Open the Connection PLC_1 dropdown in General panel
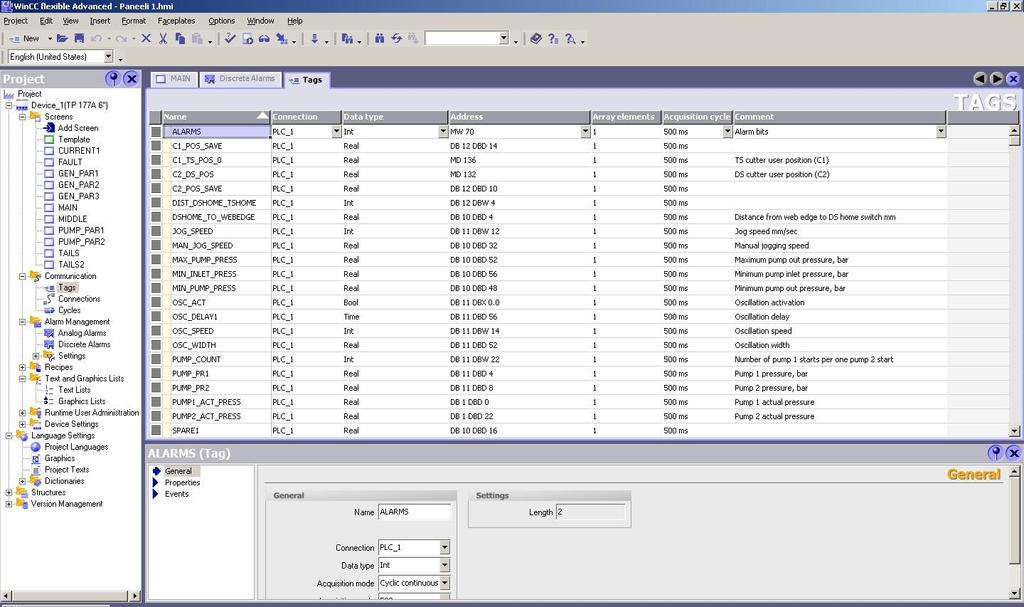This screenshot has width=1024, height=607. (x=445, y=548)
